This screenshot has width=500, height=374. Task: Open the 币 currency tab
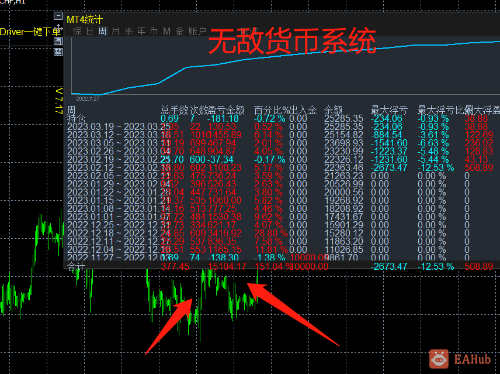pyautogui.click(x=154, y=31)
